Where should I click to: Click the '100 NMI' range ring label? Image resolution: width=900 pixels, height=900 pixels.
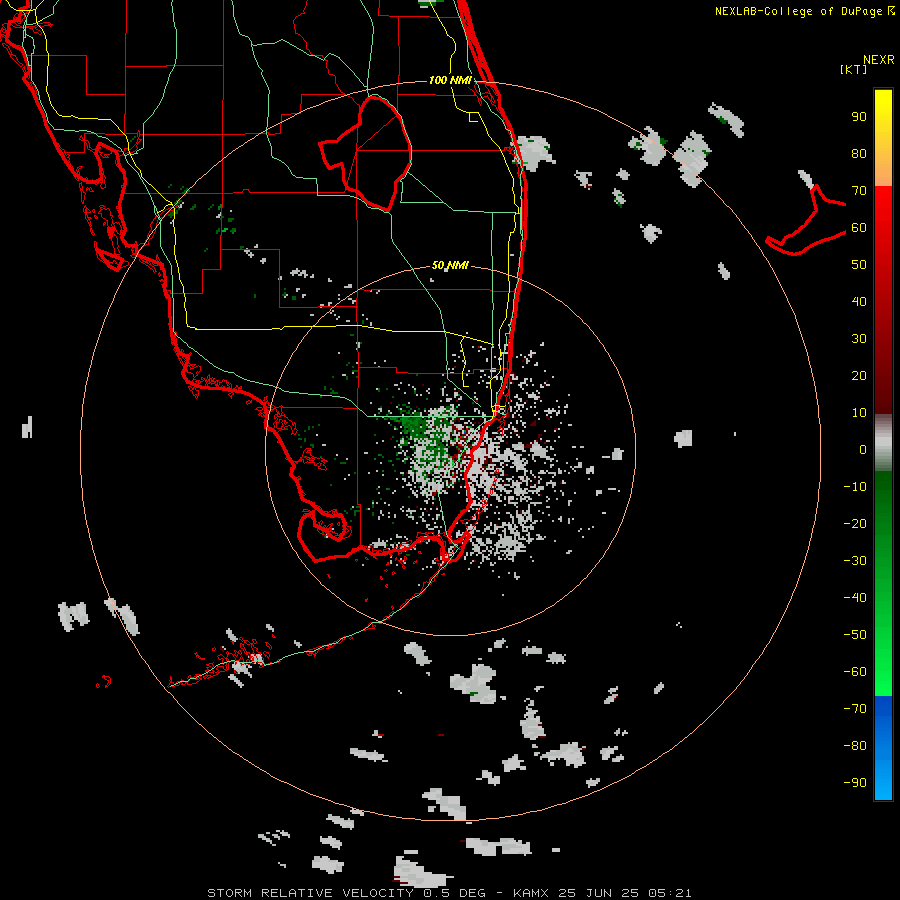[450, 80]
